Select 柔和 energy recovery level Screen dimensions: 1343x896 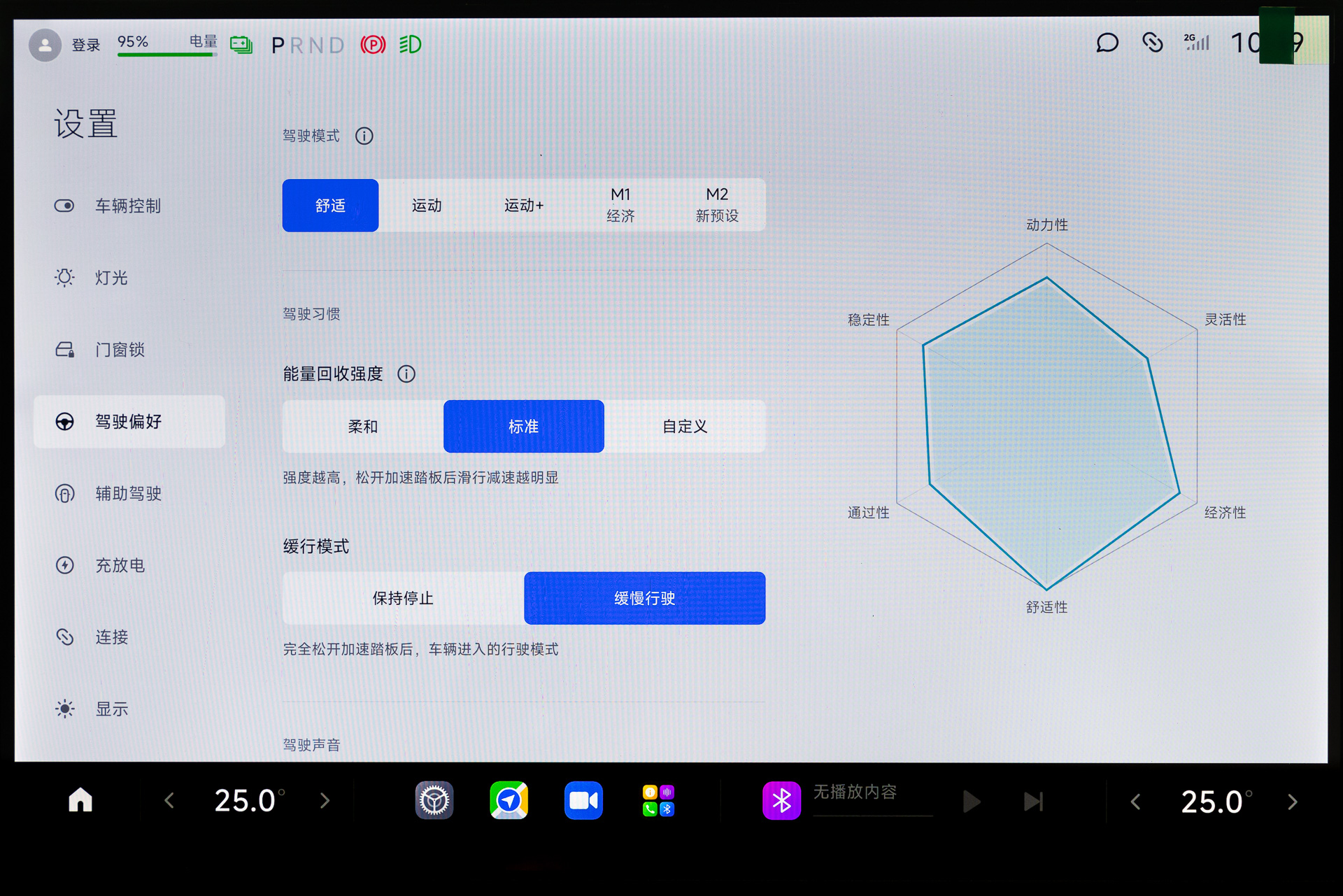[x=363, y=427]
